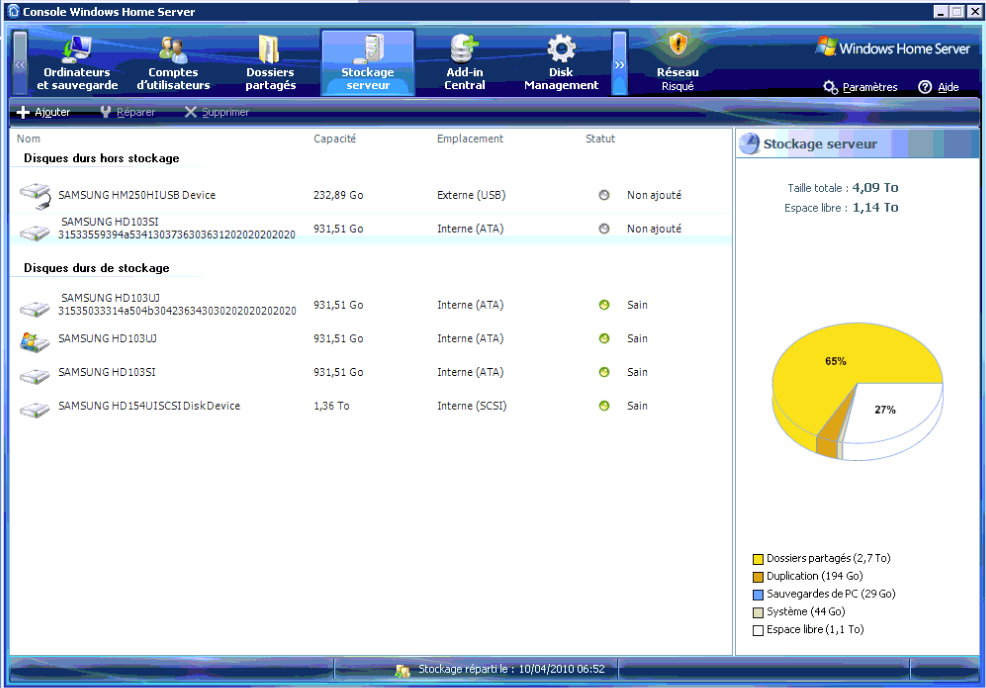Click the Emplacement column header

(470, 138)
